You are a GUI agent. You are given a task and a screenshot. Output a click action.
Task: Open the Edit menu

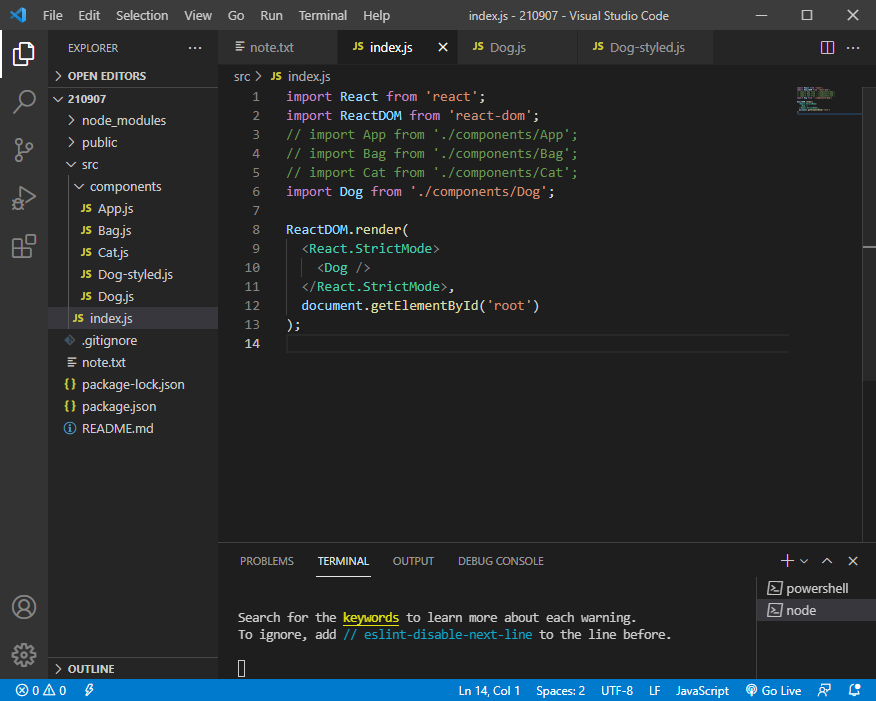pyautogui.click(x=89, y=16)
